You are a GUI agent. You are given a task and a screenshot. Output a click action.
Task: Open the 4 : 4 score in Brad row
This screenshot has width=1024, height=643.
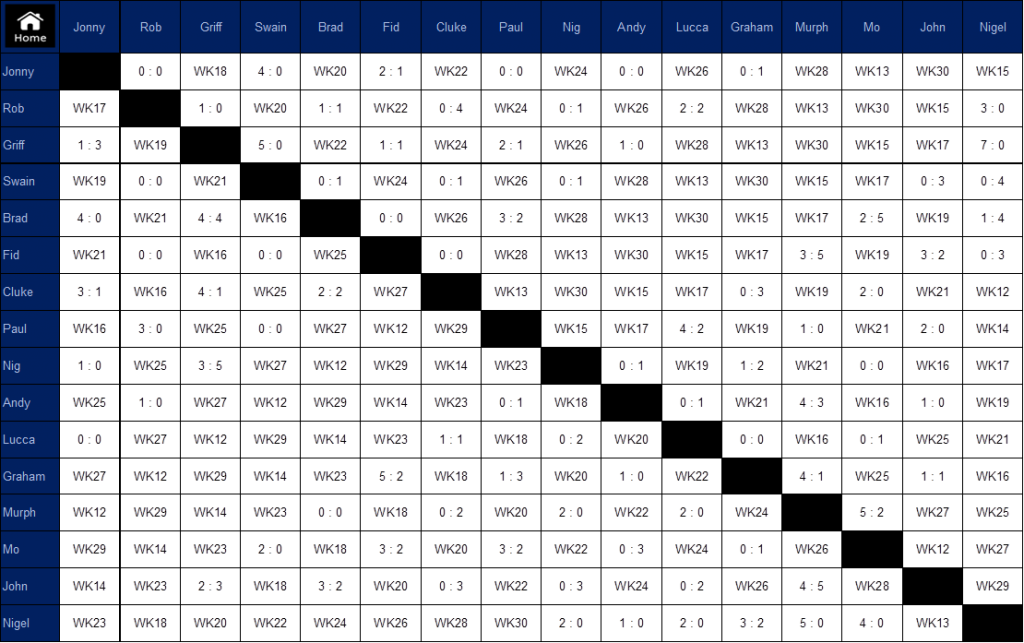pos(210,218)
